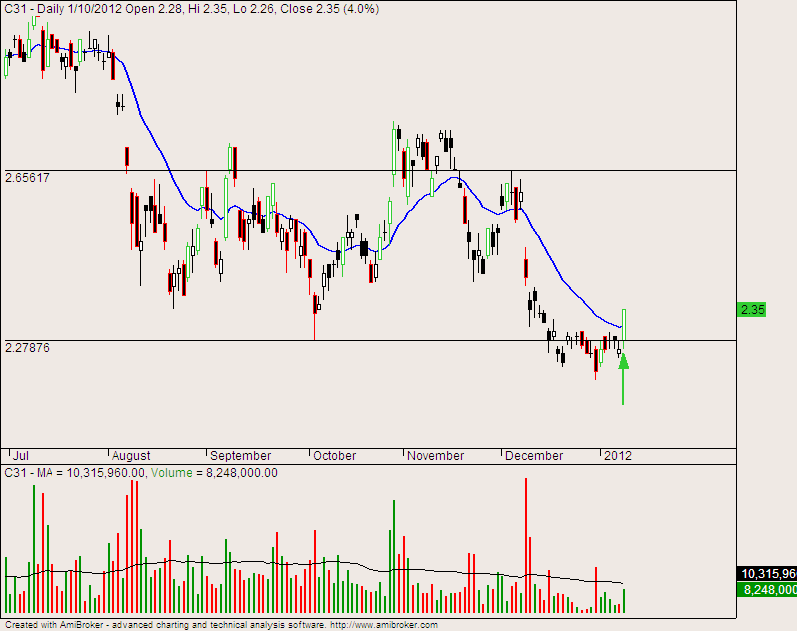Select the September label on the time axis
The width and height of the screenshot is (797, 631).
tap(240, 455)
